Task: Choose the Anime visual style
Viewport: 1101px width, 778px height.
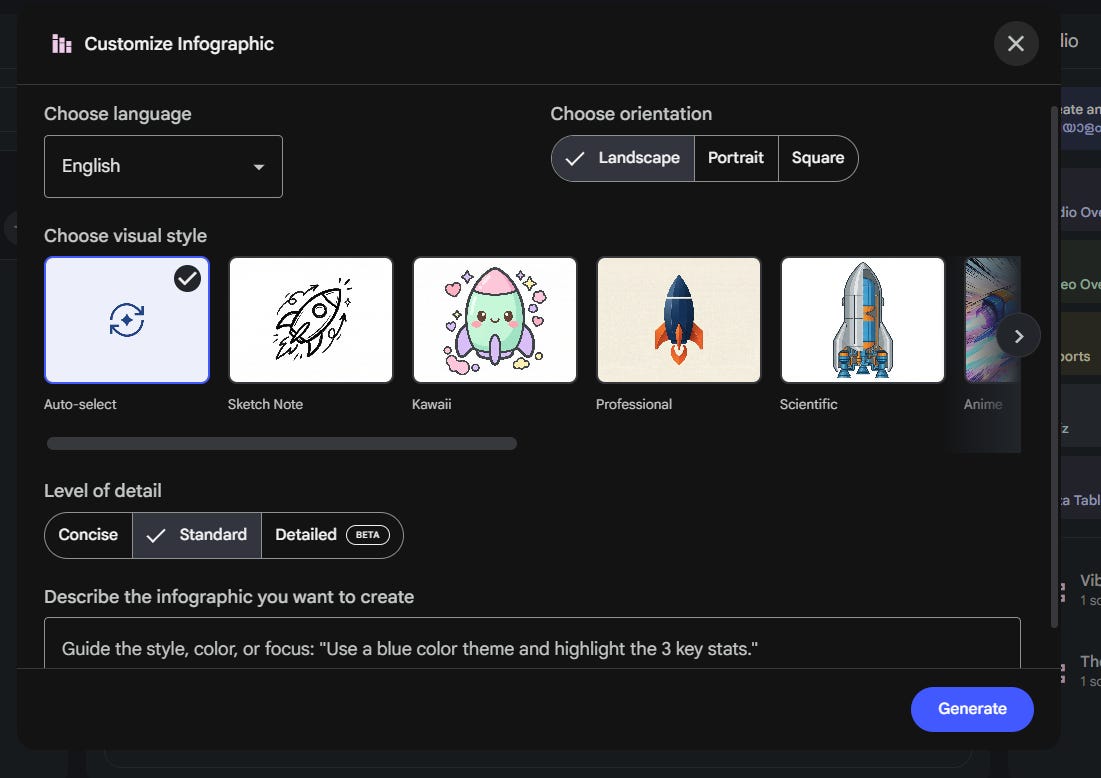Action: [992, 320]
